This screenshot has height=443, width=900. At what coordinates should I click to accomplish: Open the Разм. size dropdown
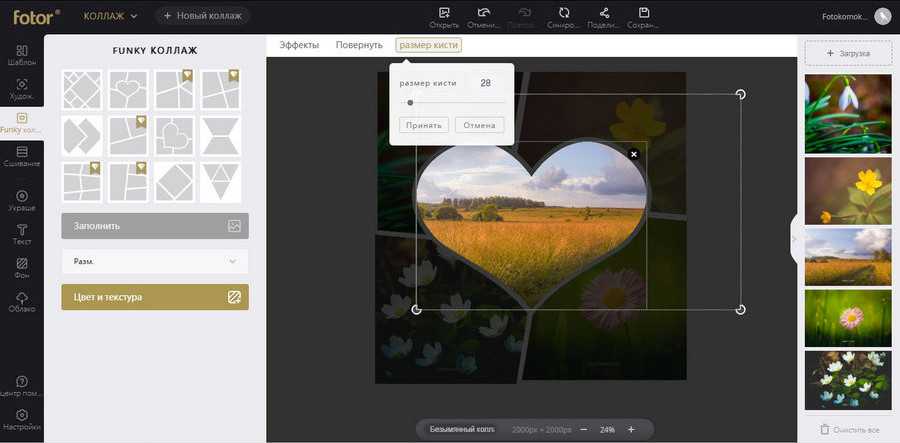(155, 261)
